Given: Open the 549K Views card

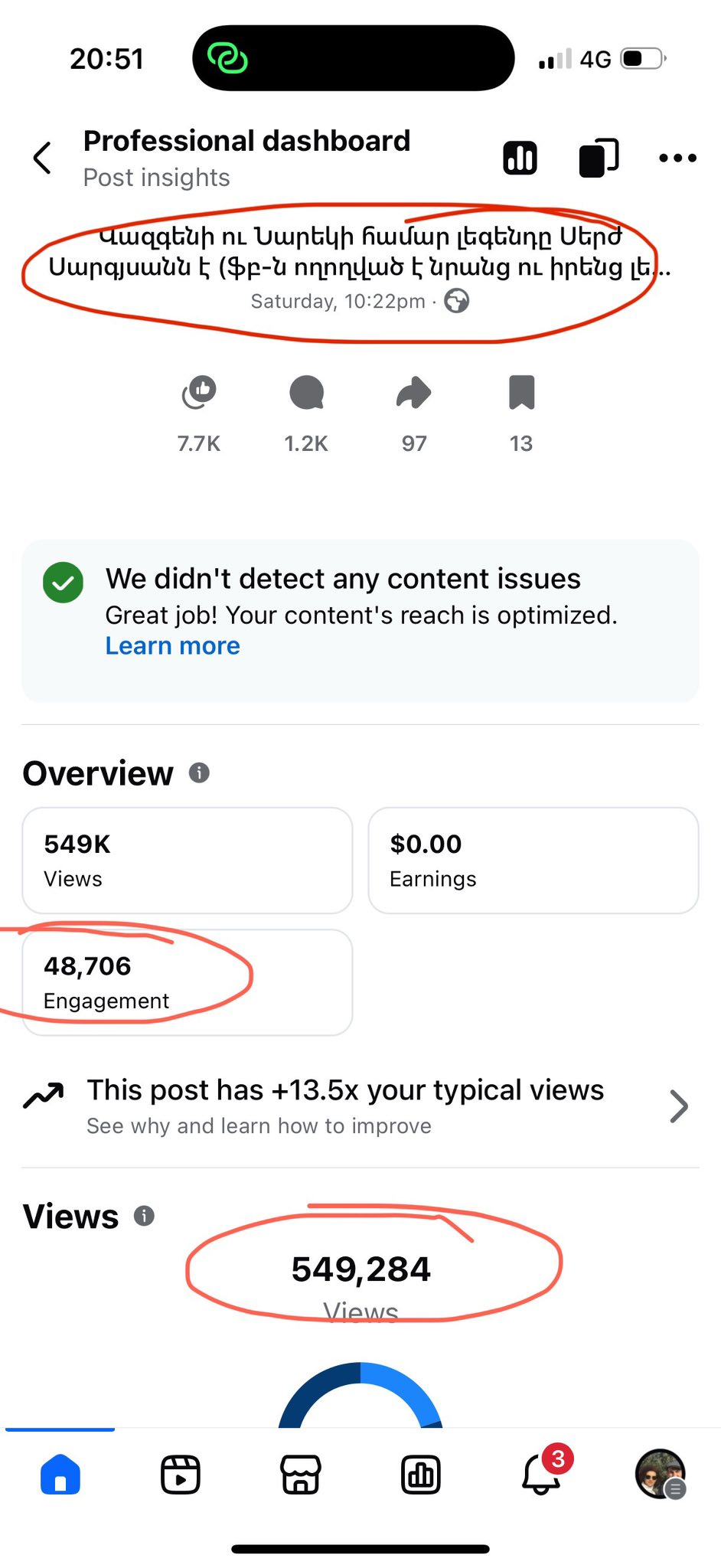Looking at the screenshot, I should coord(188,861).
